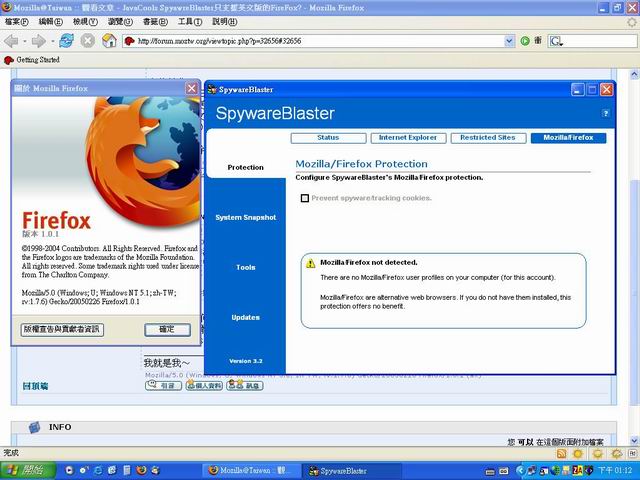Close the About Mozilla Firefox dialog
The image size is (640, 480).
[191, 89]
